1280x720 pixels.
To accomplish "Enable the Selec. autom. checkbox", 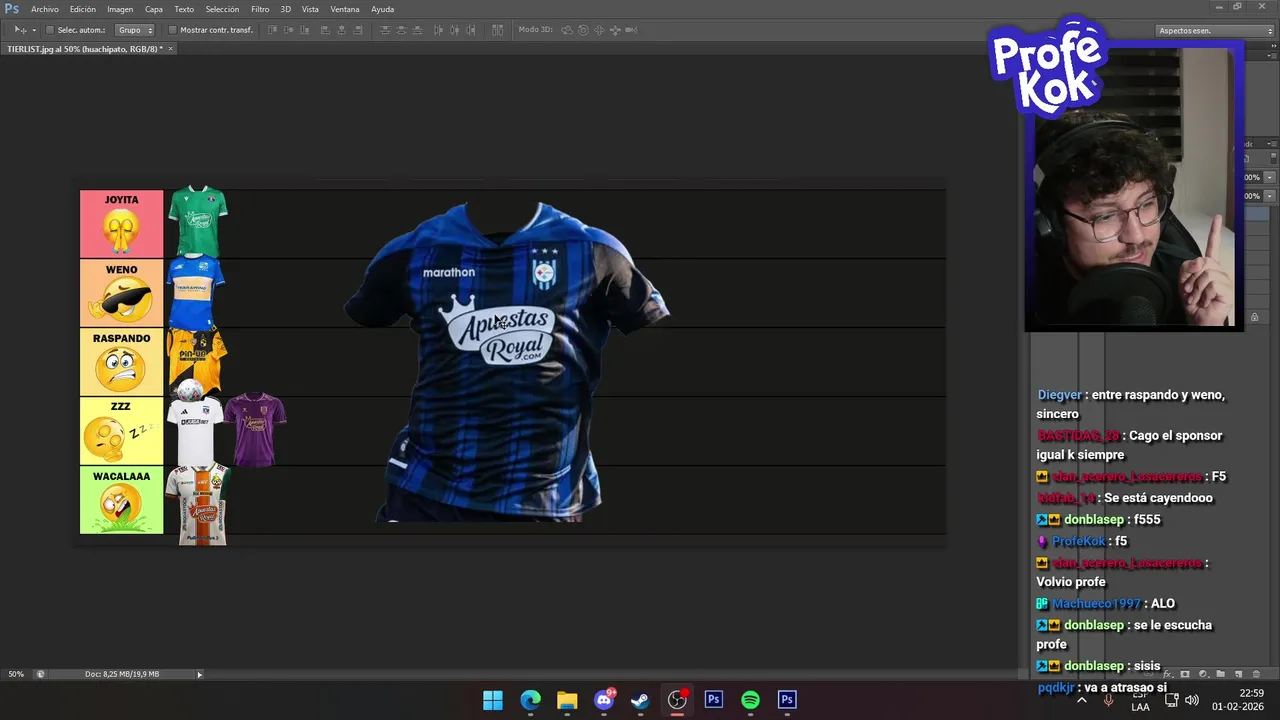I will [x=50, y=30].
